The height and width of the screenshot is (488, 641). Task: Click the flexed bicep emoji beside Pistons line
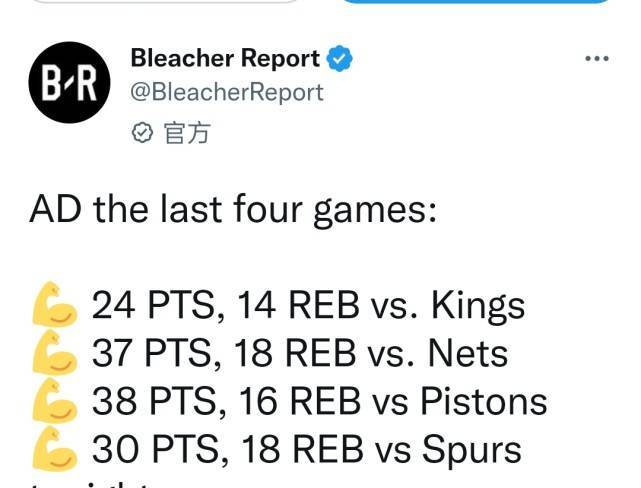pos(54,401)
